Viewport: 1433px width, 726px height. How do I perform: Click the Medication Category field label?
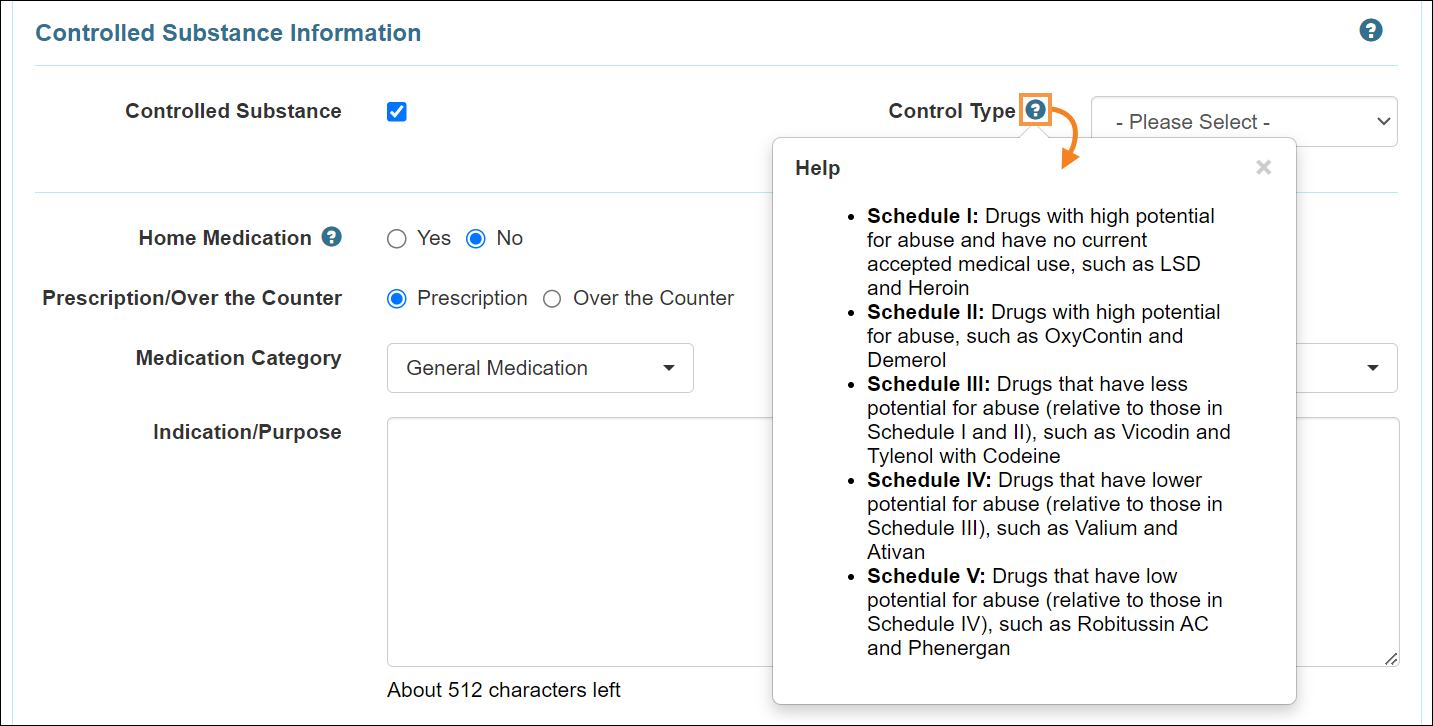[x=238, y=358]
